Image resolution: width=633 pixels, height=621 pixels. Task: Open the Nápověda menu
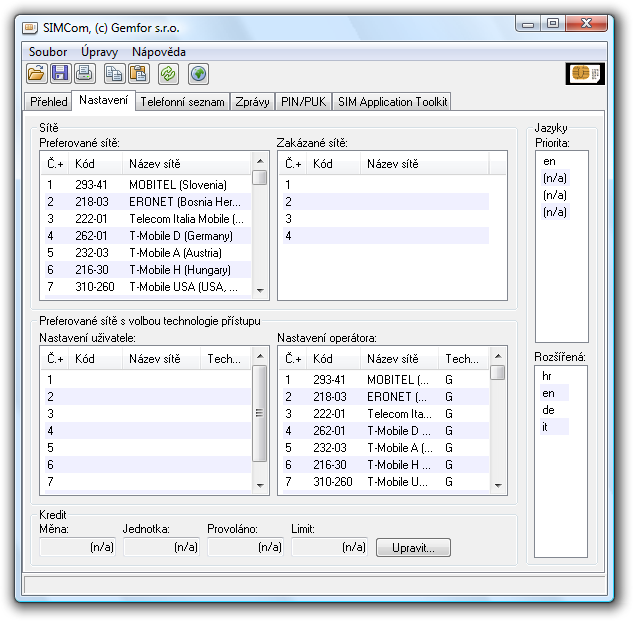pyautogui.click(x=158, y=51)
